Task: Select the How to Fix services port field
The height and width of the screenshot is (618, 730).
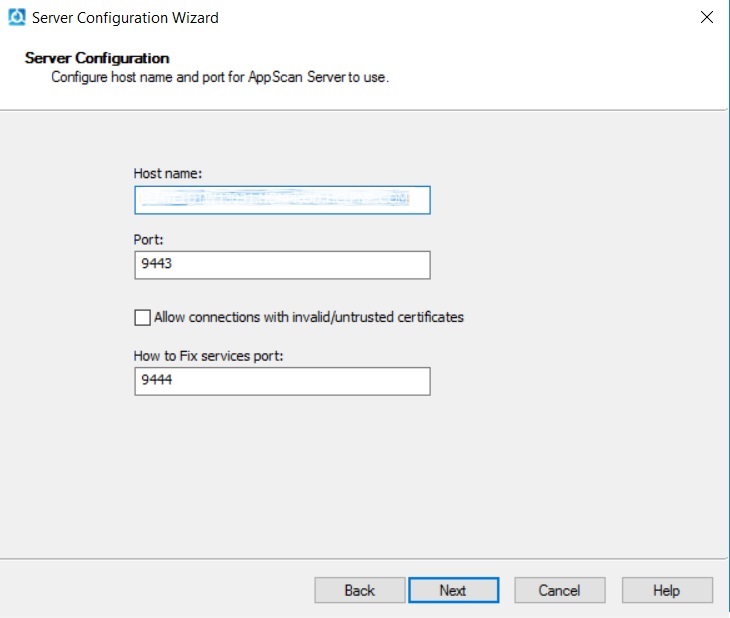Action: point(282,381)
